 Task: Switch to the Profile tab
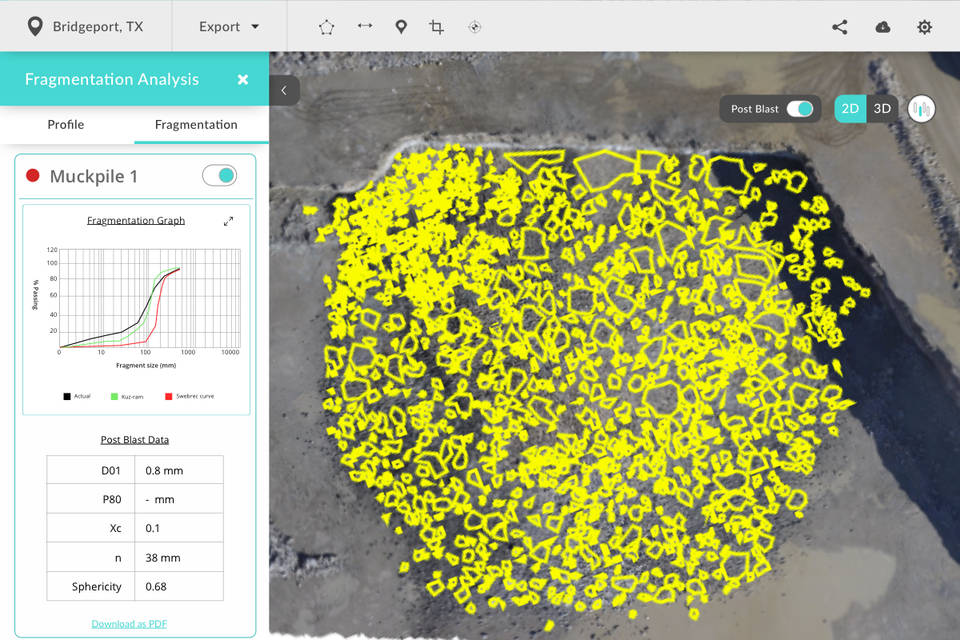(x=66, y=125)
